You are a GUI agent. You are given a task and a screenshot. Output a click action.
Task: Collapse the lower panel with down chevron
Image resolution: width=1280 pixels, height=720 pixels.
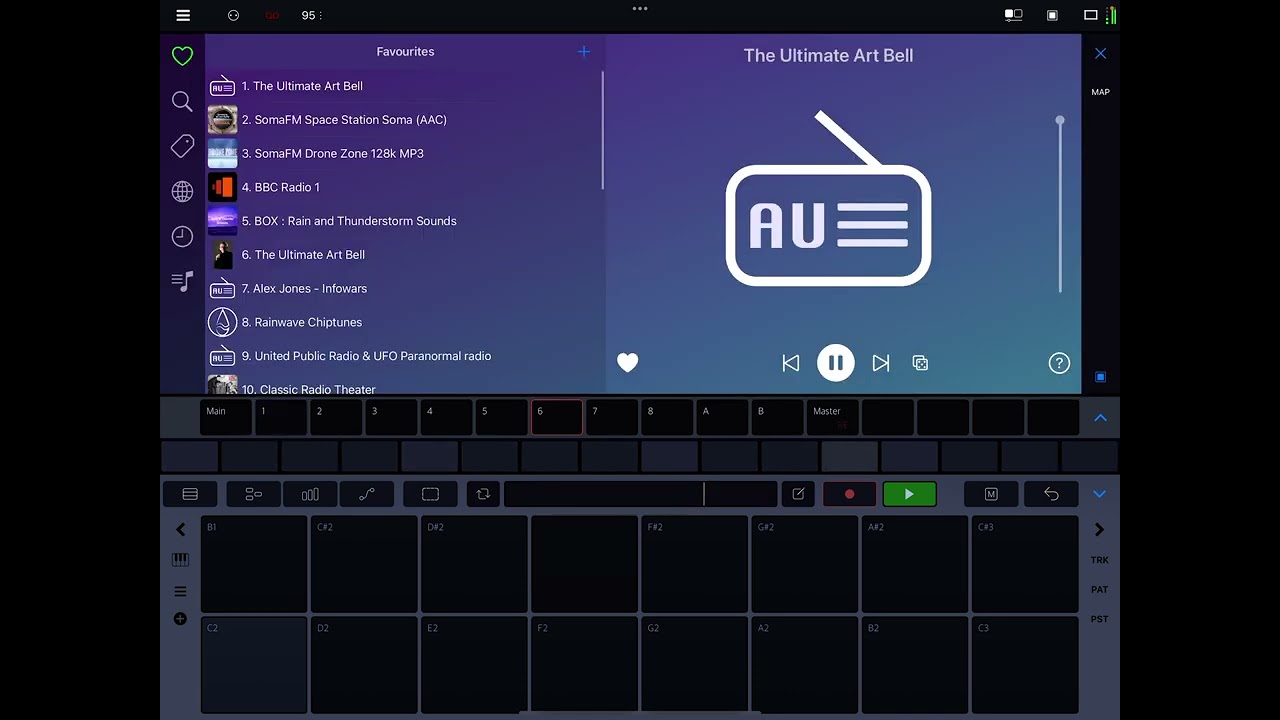click(x=1100, y=494)
